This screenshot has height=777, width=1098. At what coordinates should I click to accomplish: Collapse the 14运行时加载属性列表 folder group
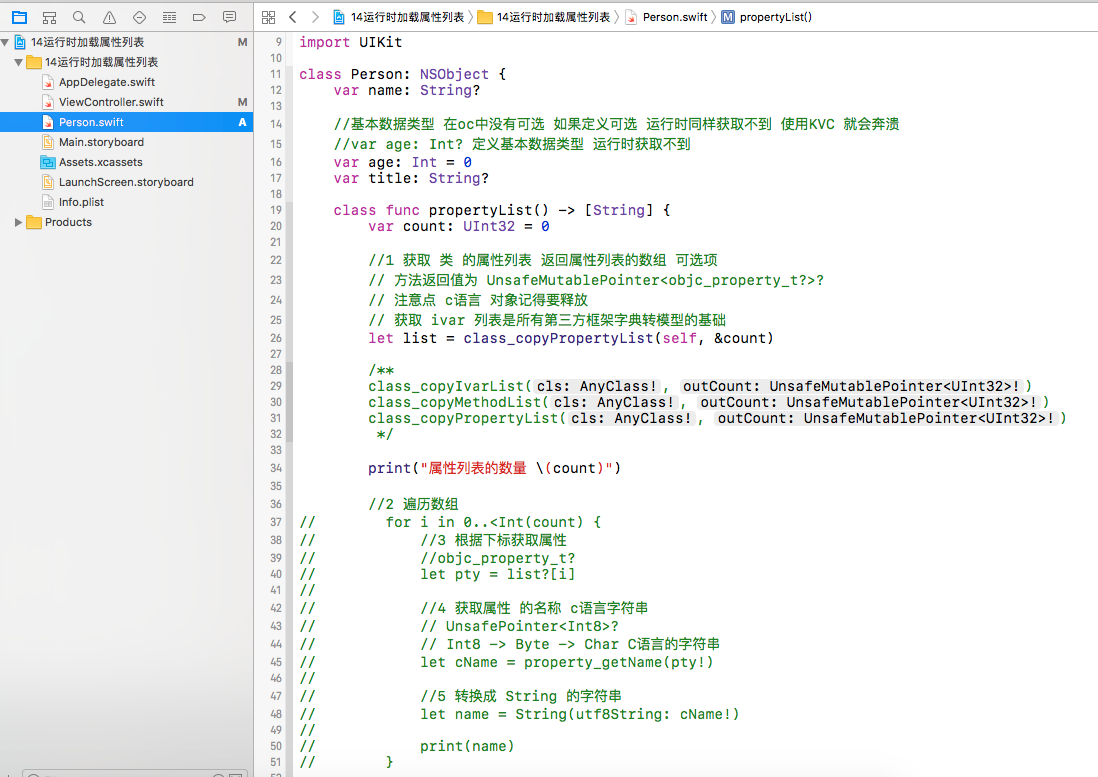pyautogui.click(x=18, y=62)
